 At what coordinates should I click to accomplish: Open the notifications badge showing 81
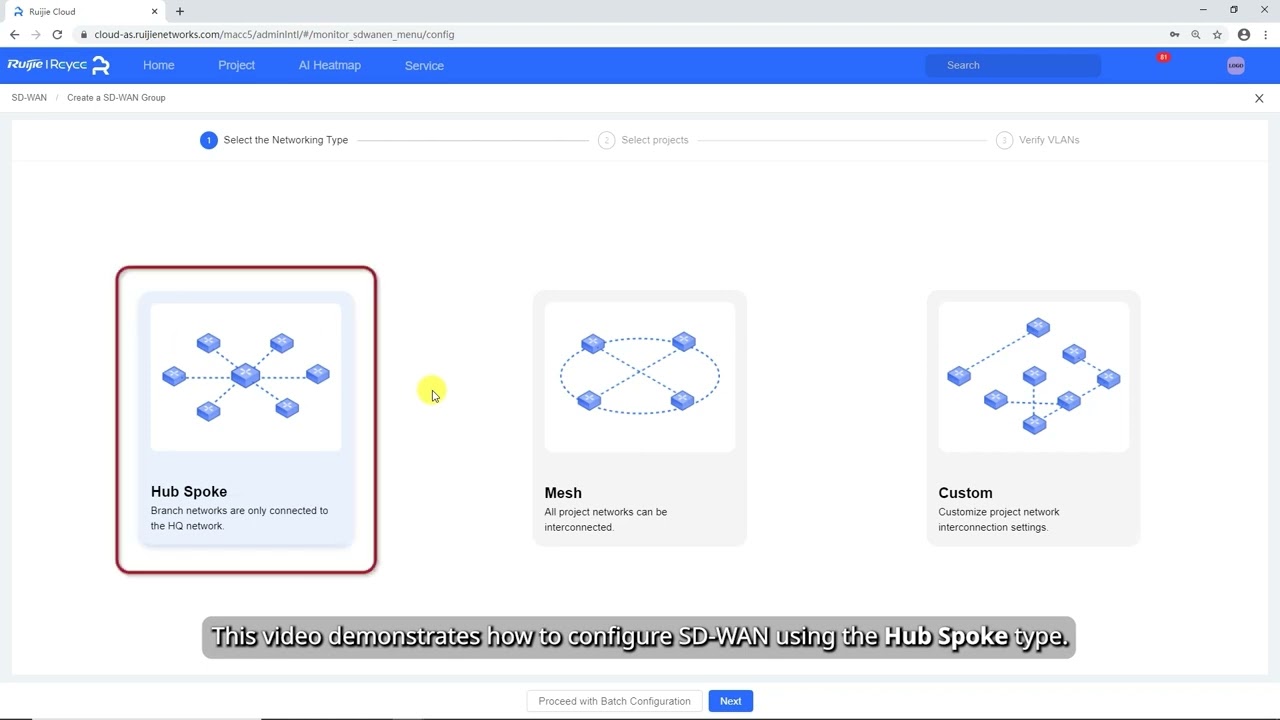click(x=1163, y=58)
